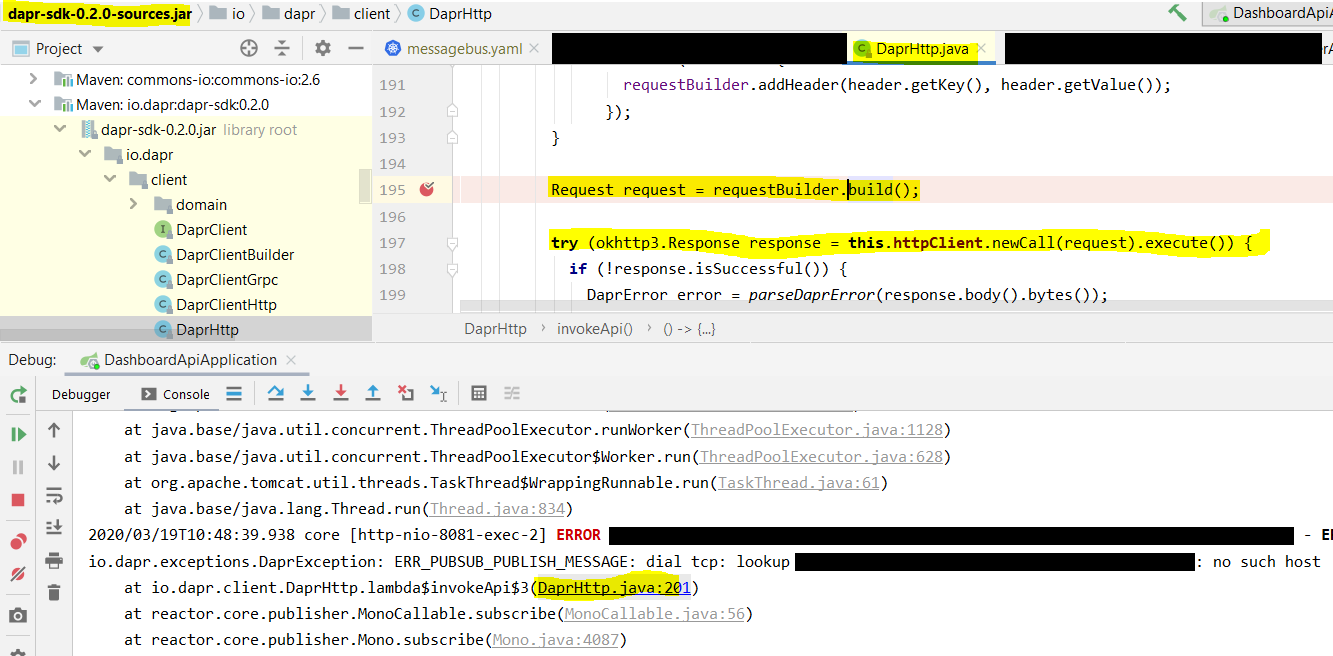1333x656 pixels.
Task: Click the Step Into debugger icon
Action: (x=308, y=393)
